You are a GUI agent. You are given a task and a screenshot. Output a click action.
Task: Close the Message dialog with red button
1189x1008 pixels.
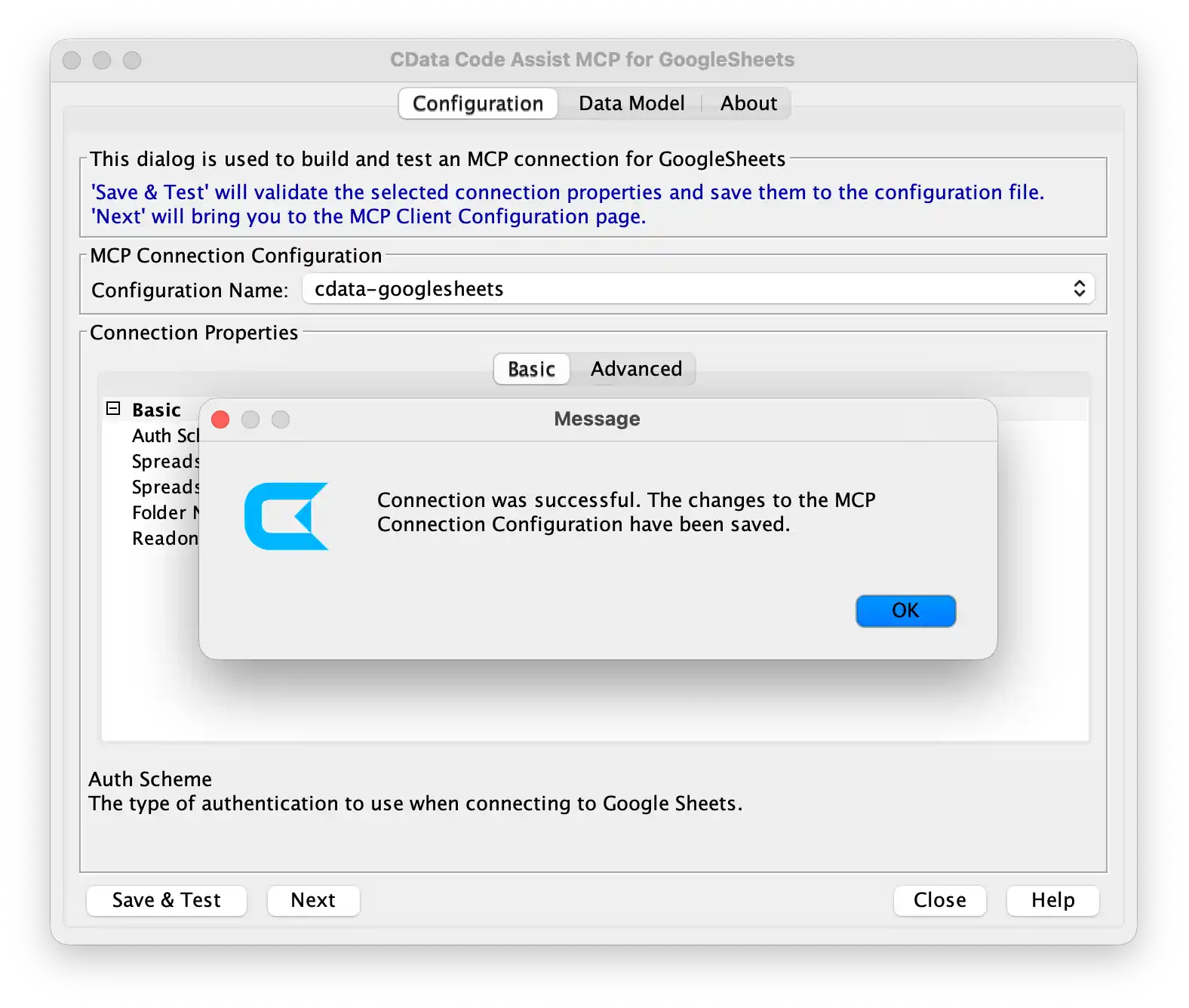coord(220,419)
